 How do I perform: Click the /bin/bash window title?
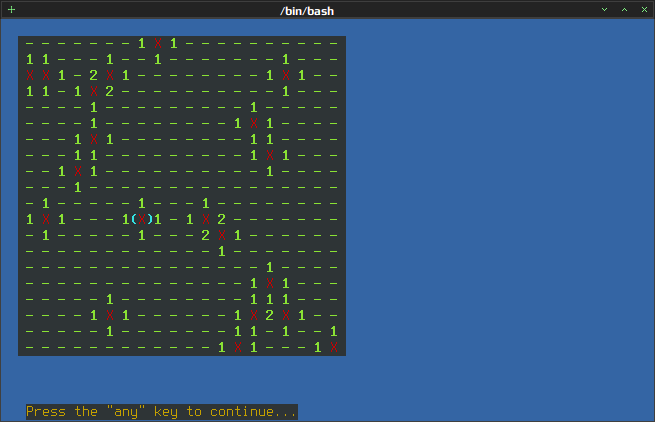click(307, 11)
